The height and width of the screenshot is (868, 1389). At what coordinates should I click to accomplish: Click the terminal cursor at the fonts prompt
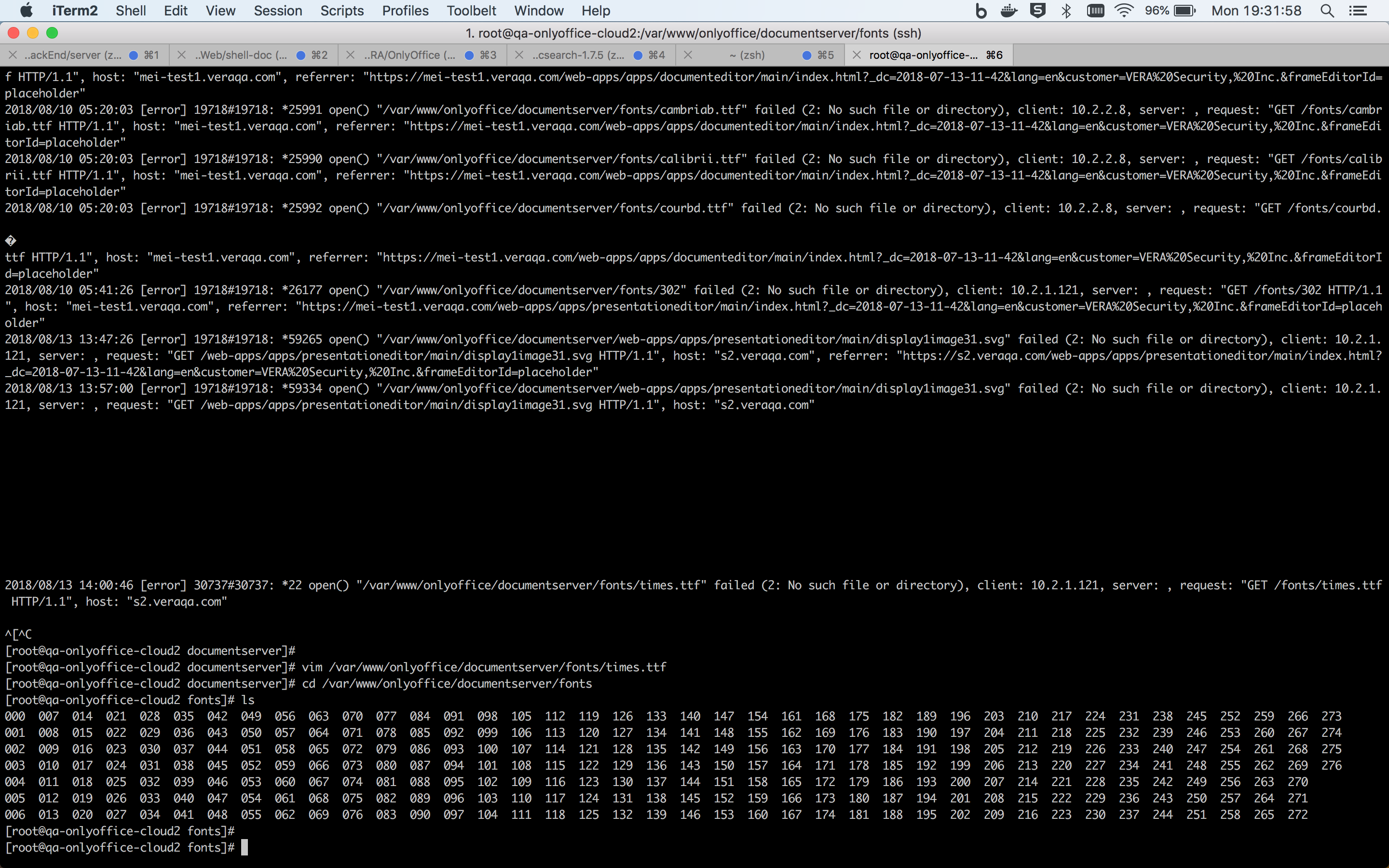click(245, 847)
